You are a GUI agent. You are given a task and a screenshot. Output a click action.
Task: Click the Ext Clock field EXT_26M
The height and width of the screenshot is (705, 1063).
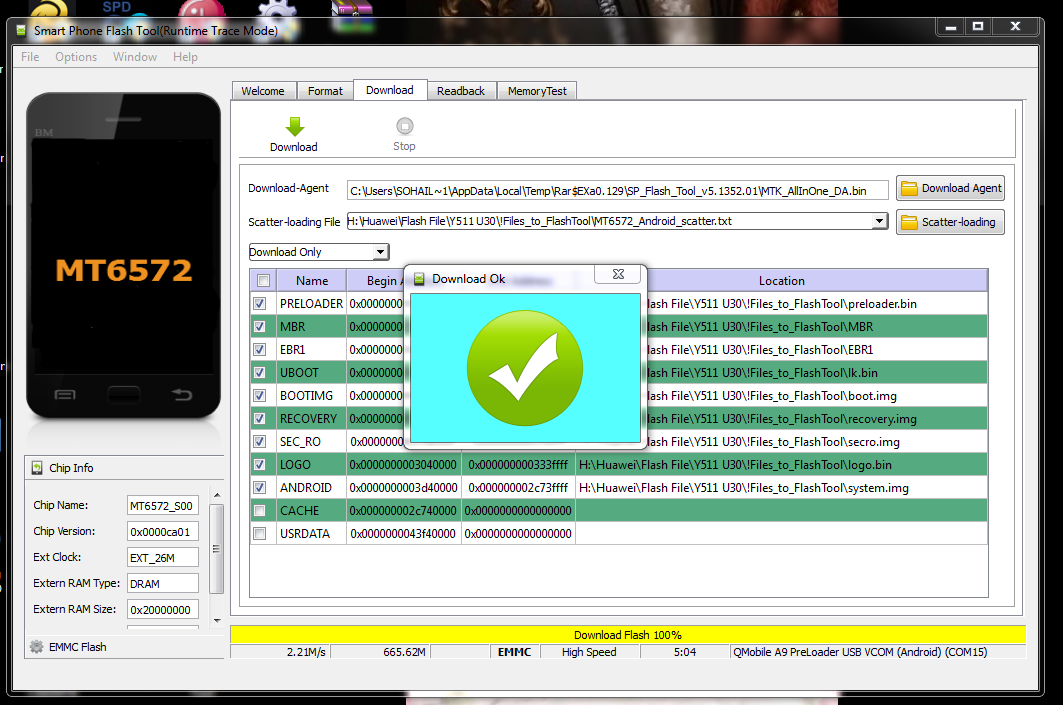(163, 558)
